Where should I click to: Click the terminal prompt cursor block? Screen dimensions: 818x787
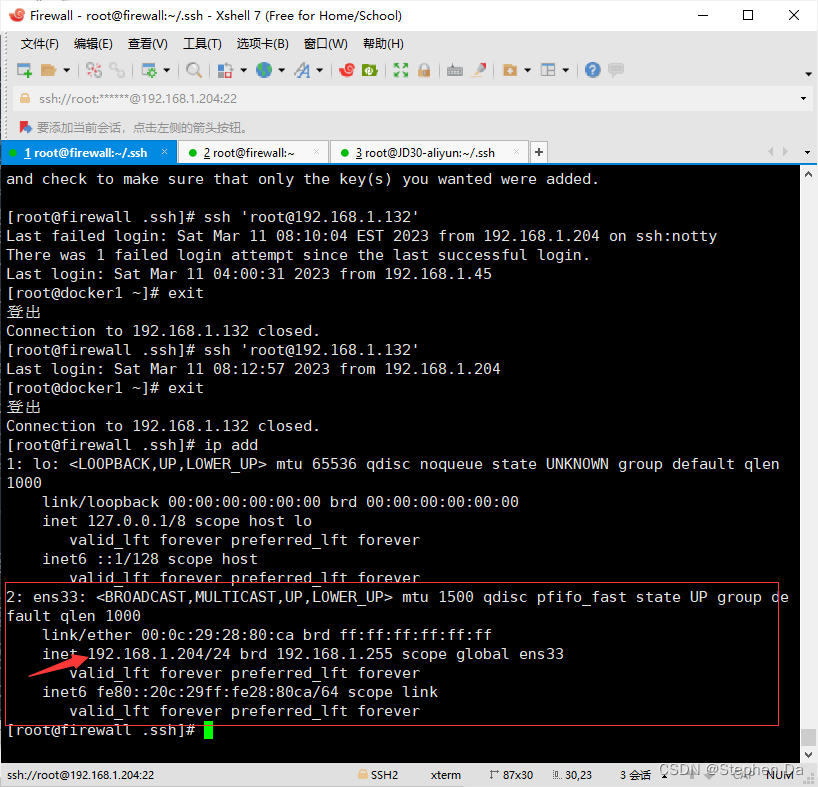click(x=208, y=730)
